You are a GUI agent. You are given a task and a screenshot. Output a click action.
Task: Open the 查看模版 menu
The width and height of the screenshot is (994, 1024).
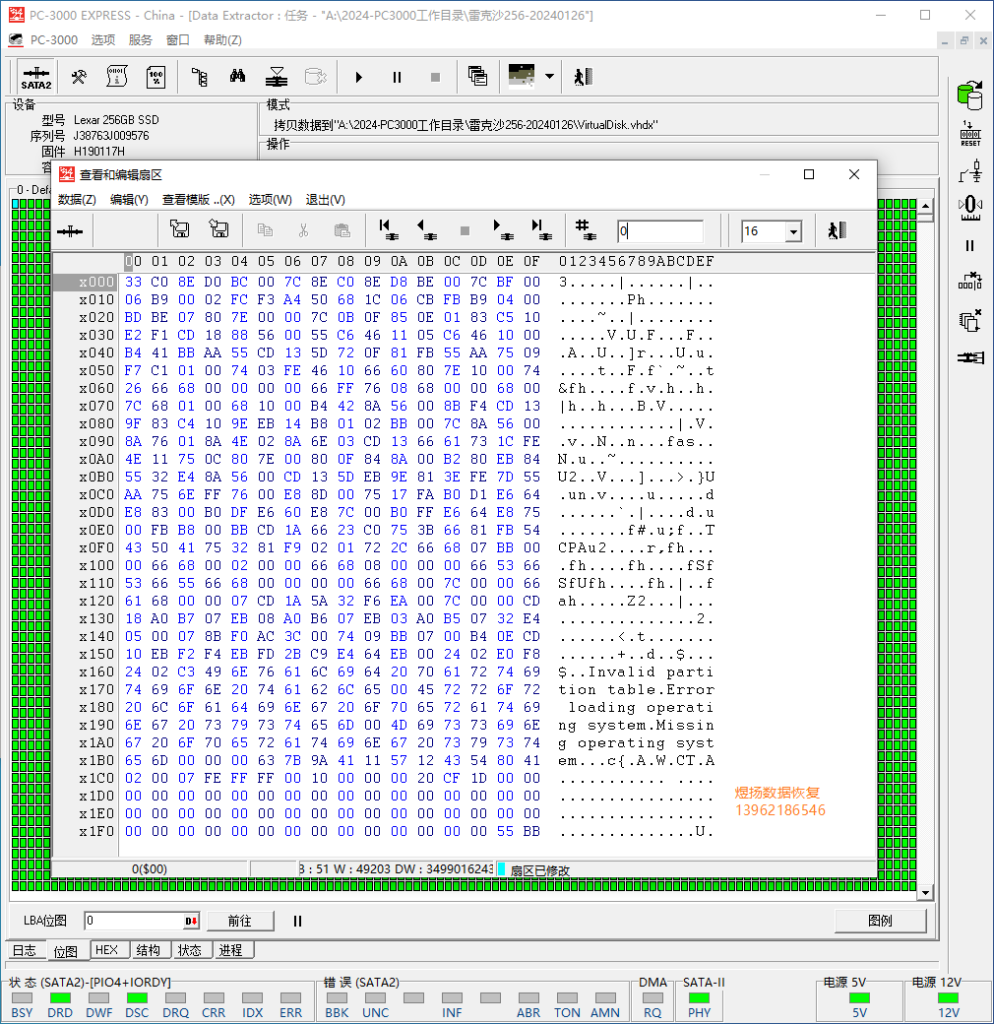pyautogui.click(x=197, y=200)
